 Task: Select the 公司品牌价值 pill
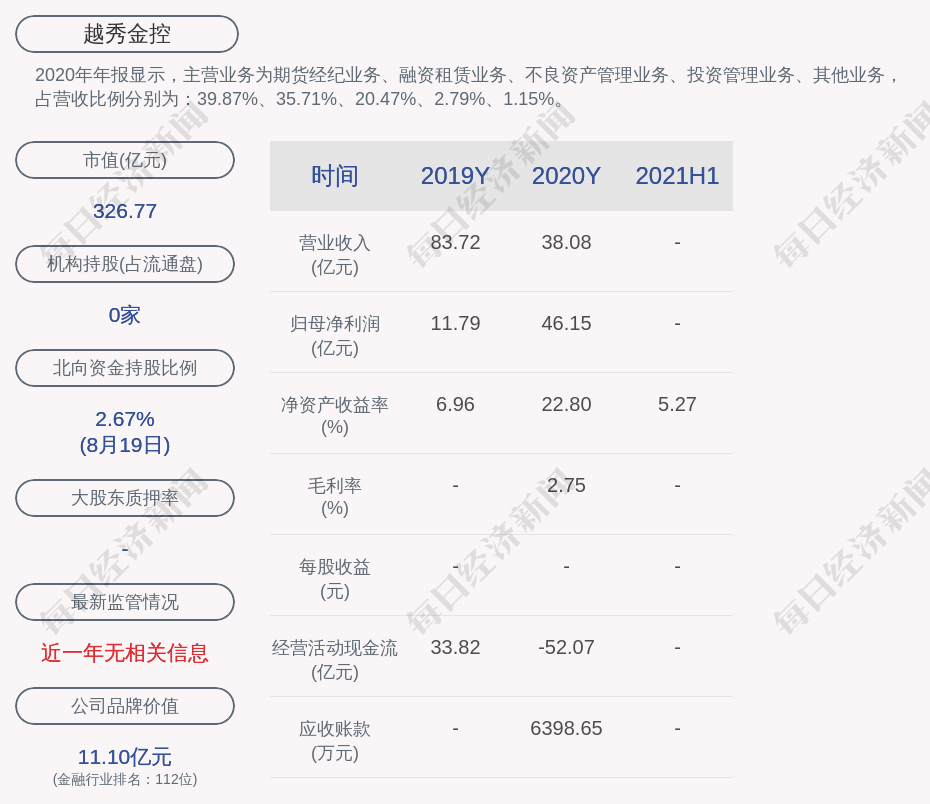(125, 706)
